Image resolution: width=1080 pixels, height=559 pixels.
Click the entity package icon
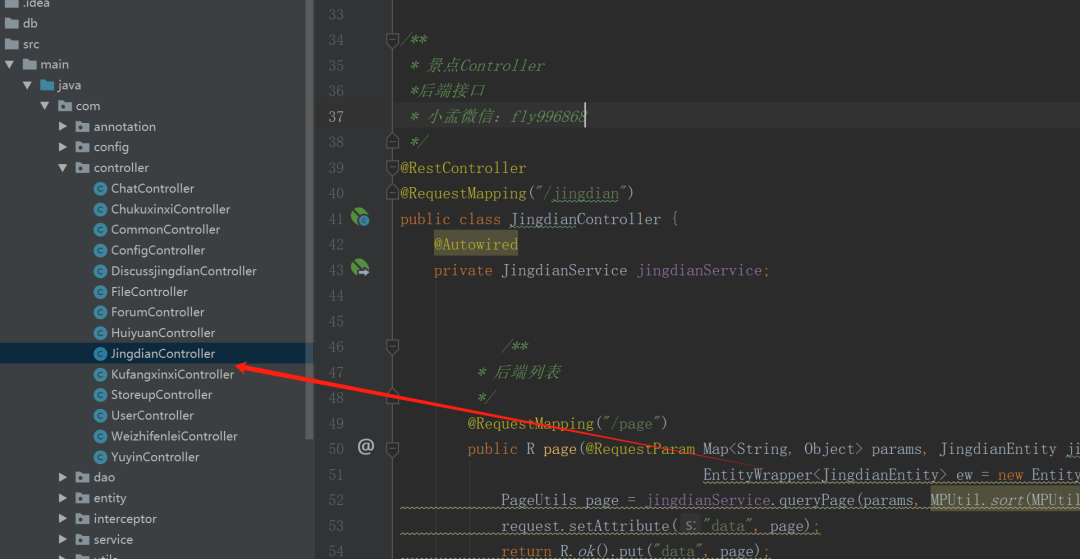[83, 498]
